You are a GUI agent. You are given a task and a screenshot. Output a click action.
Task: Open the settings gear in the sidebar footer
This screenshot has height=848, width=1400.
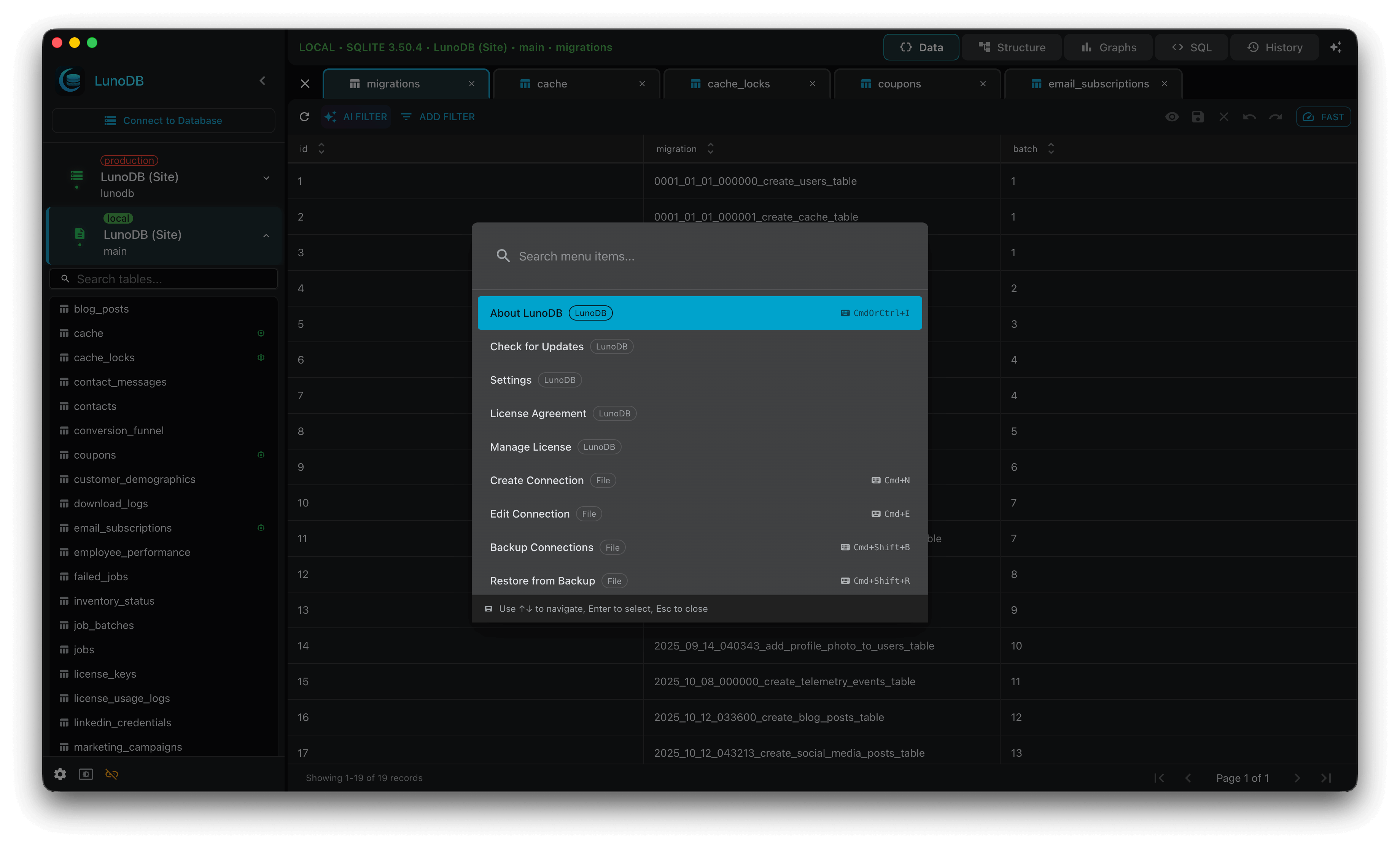pos(60,773)
